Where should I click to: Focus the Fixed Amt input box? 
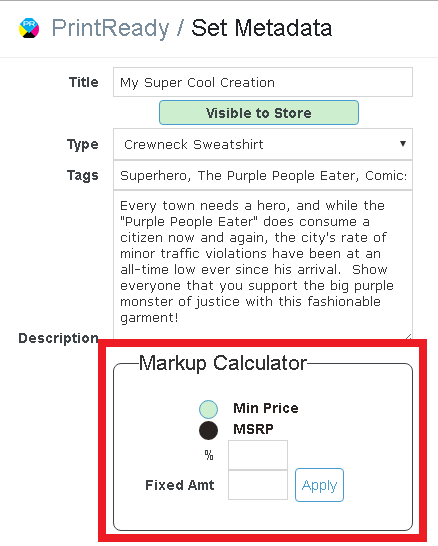click(258, 485)
